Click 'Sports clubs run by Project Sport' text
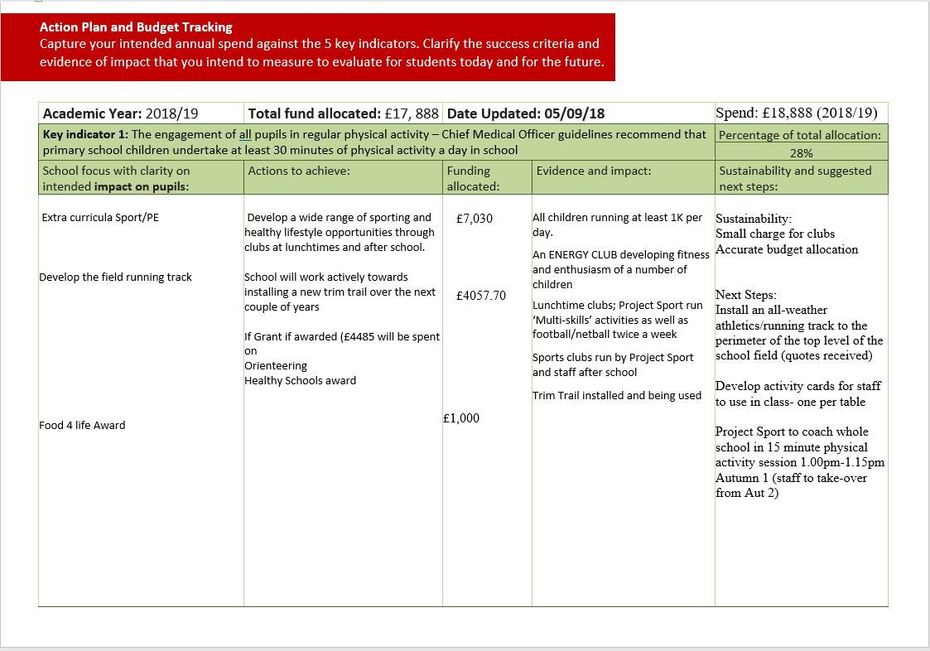The height and width of the screenshot is (651, 930). pyautogui.click(x=613, y=365)
